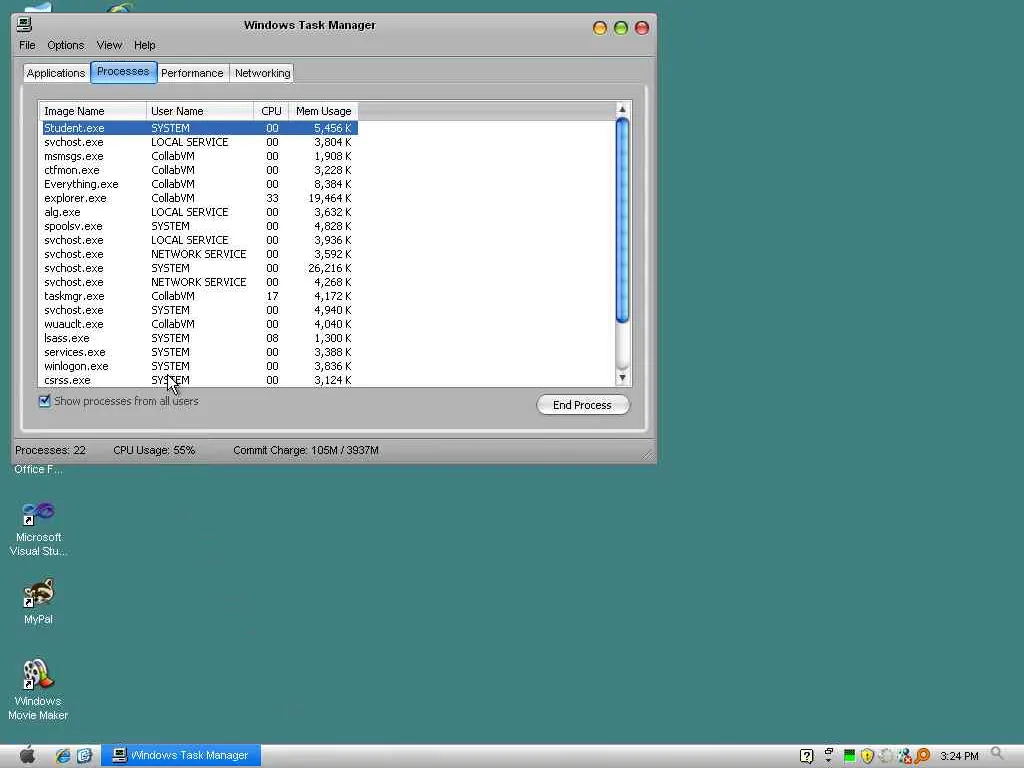Open the Options menu
This screenshot has width=1024, height=768.
[x=65, y=45]
